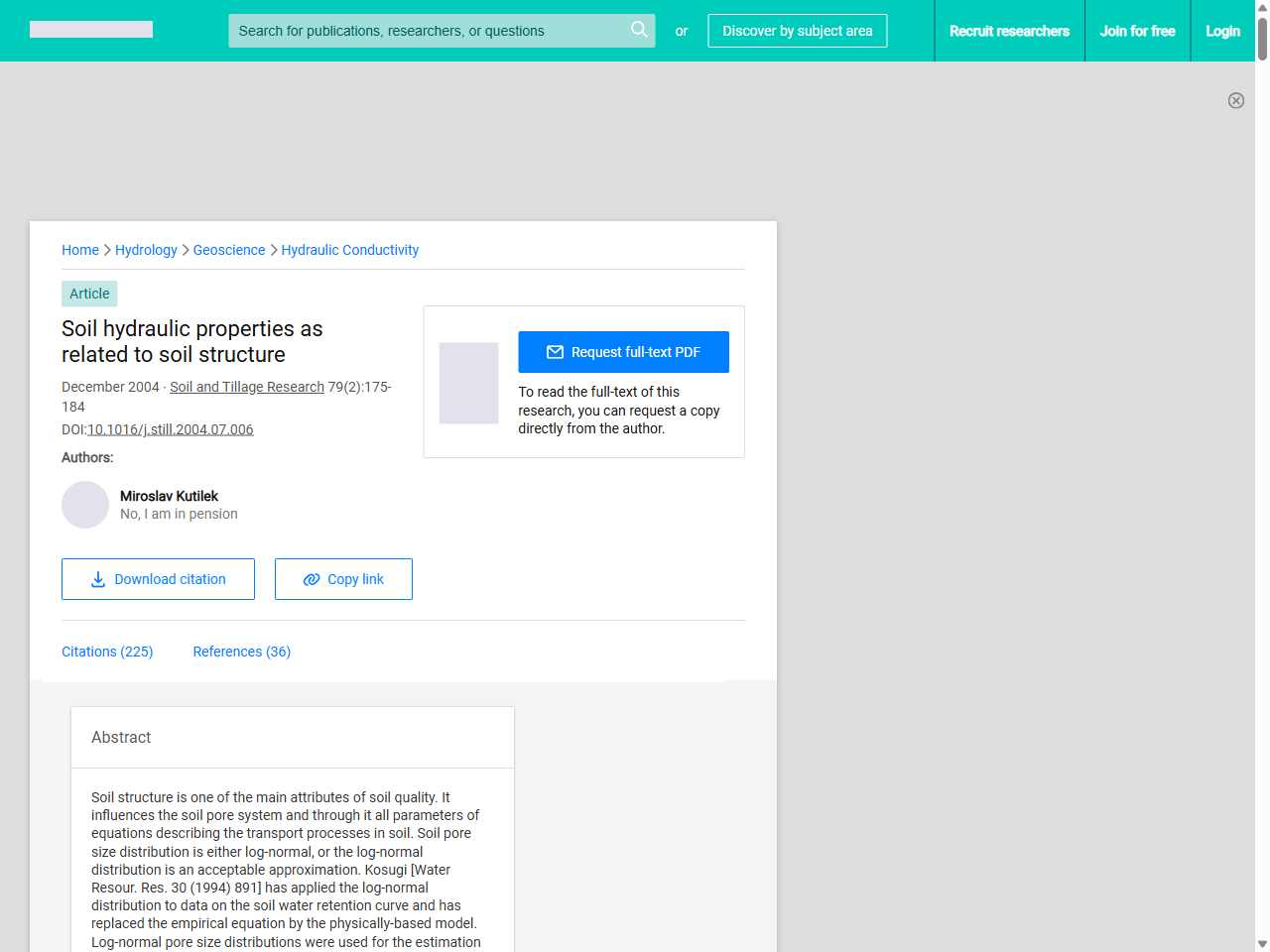Screen dimensions: 1270x952
Task: Click the envelope icon on Request full-text PDF
Action: point(556,351)
